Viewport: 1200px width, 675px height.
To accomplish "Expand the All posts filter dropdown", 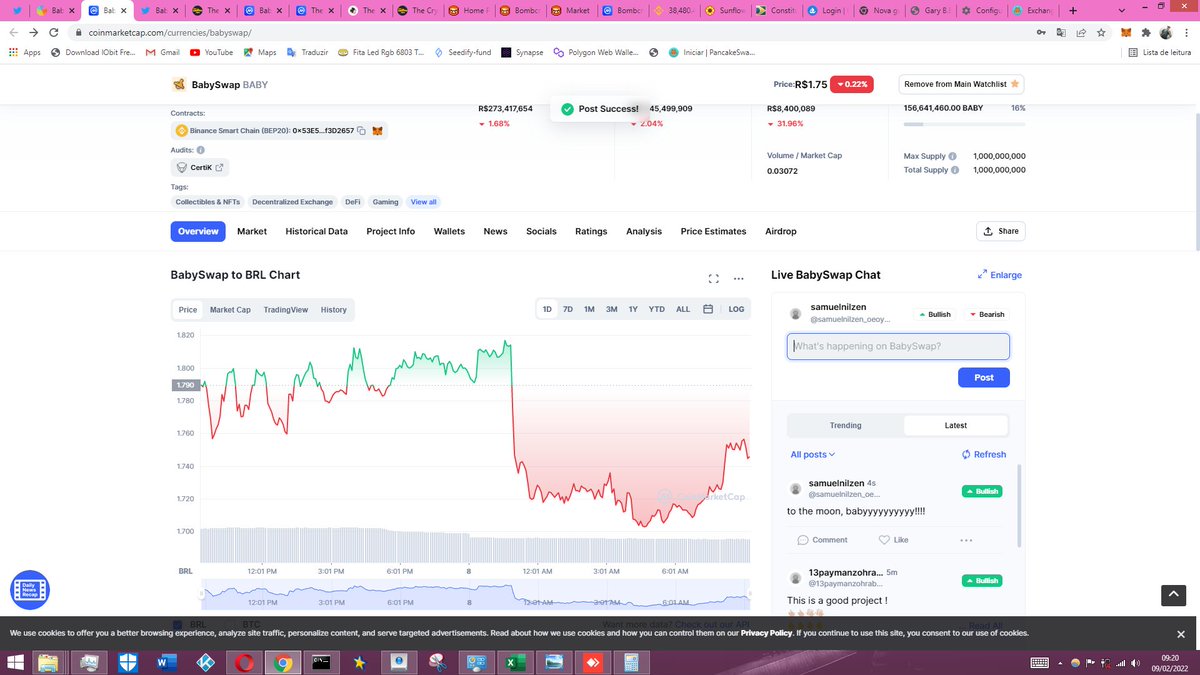I will coord(813,454).
